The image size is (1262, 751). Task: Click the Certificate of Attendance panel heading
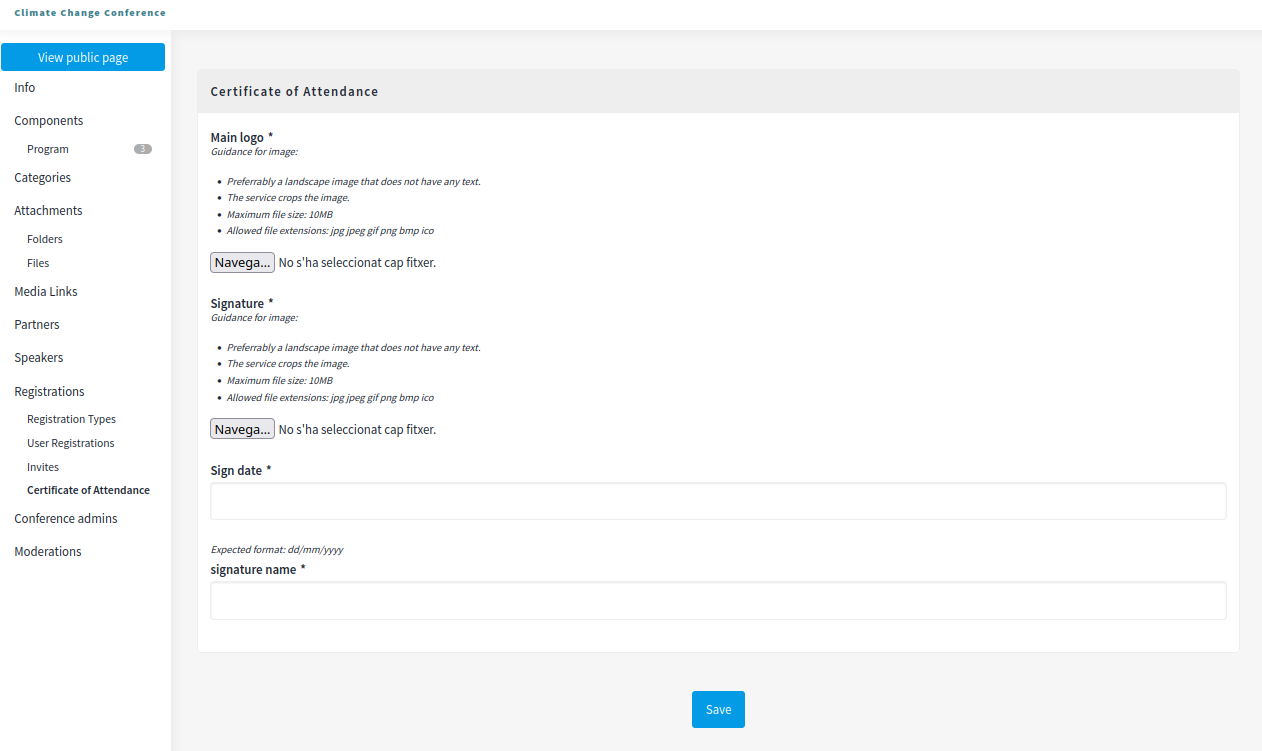[x=294, y=91]
